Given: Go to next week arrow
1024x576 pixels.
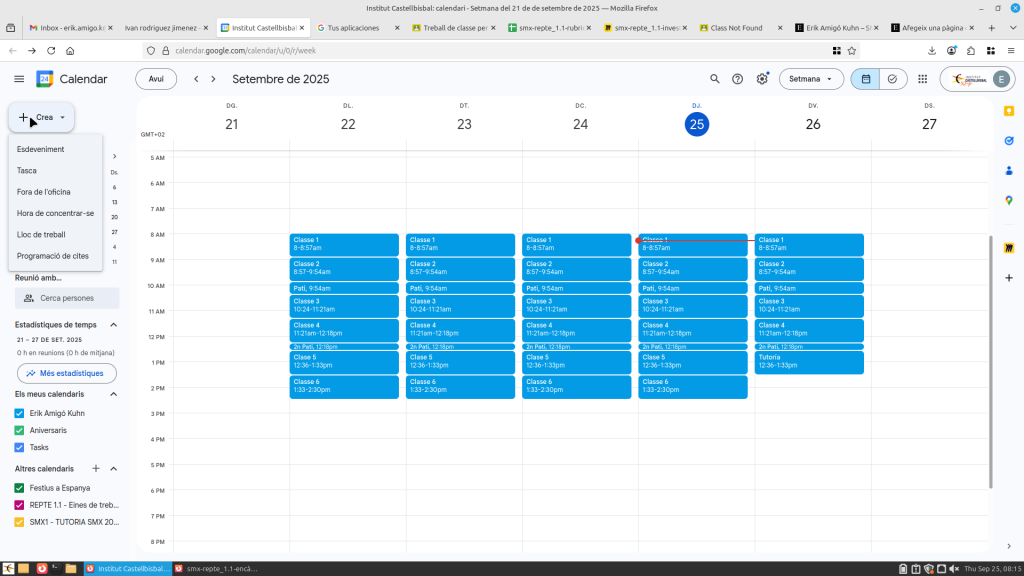Looking at the screenshot, I should coord(214,79).
